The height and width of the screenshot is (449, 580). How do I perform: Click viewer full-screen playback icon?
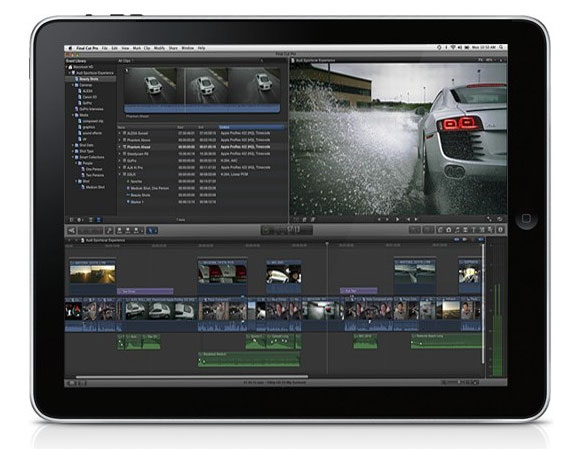(x=489, y=219)
